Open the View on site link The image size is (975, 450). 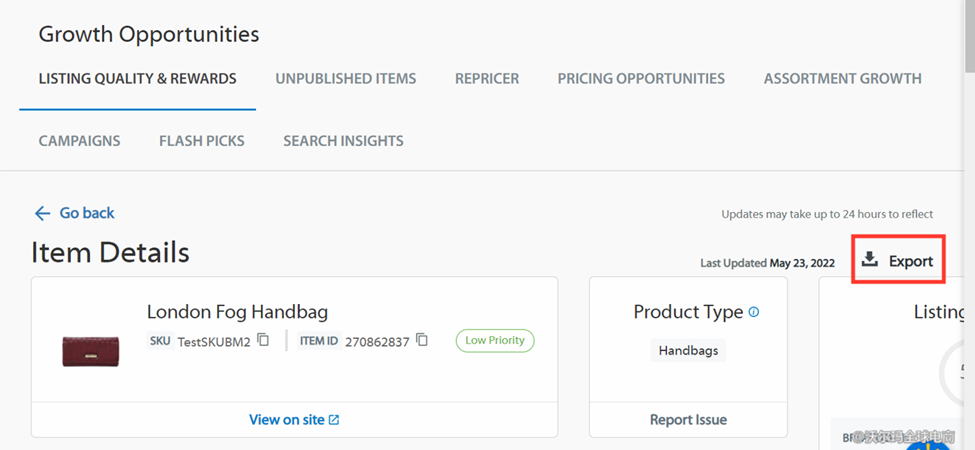[286, 420]
